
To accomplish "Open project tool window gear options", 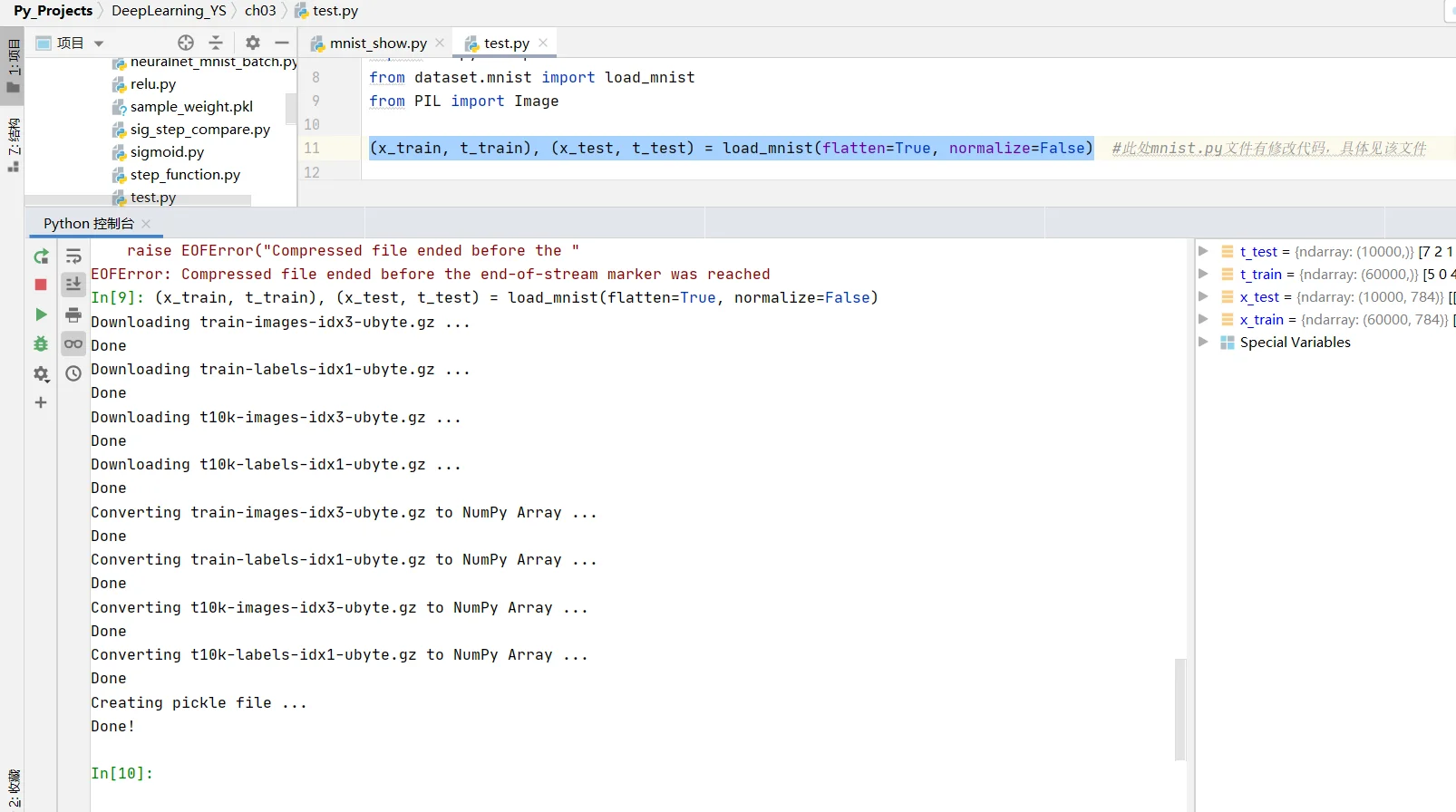I will (253, 43).
